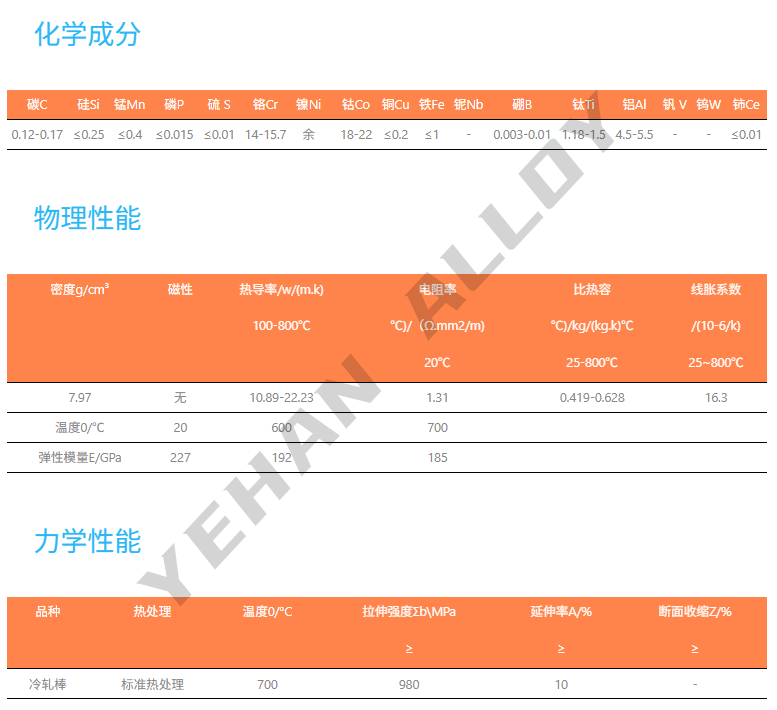Select the 铌Nb column header
Image resolution: width=777 pixels, height=710 pixels.
click(468, 105)
